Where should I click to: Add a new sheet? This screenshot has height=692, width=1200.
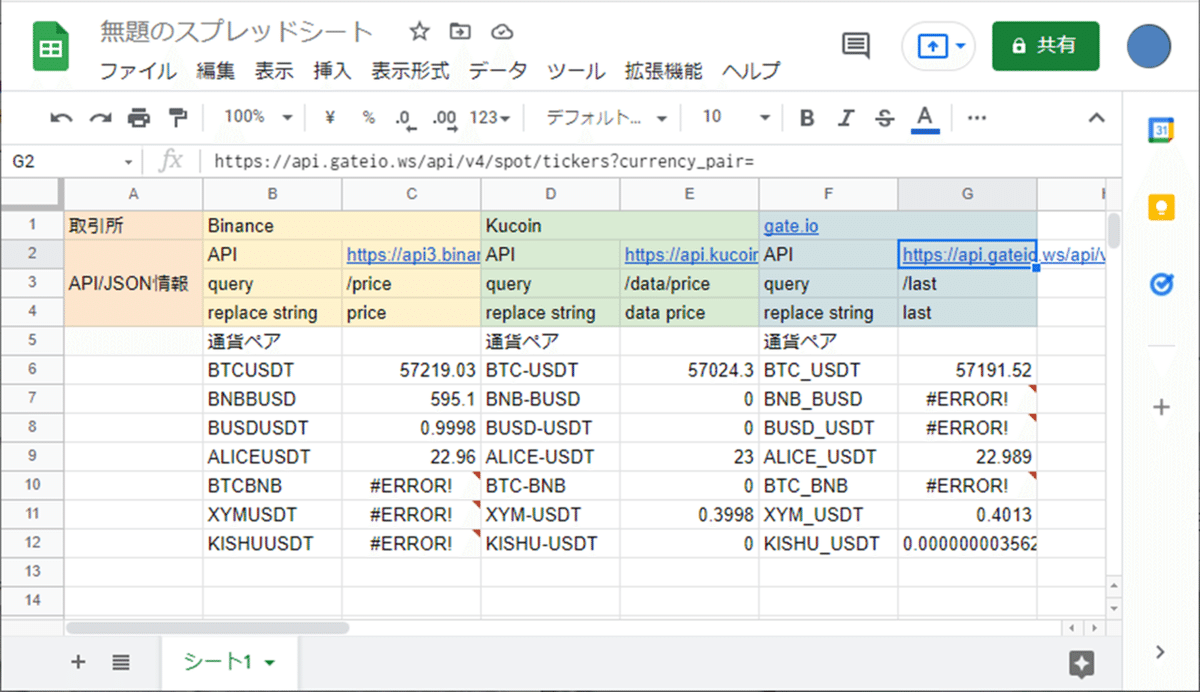[78, 661]
